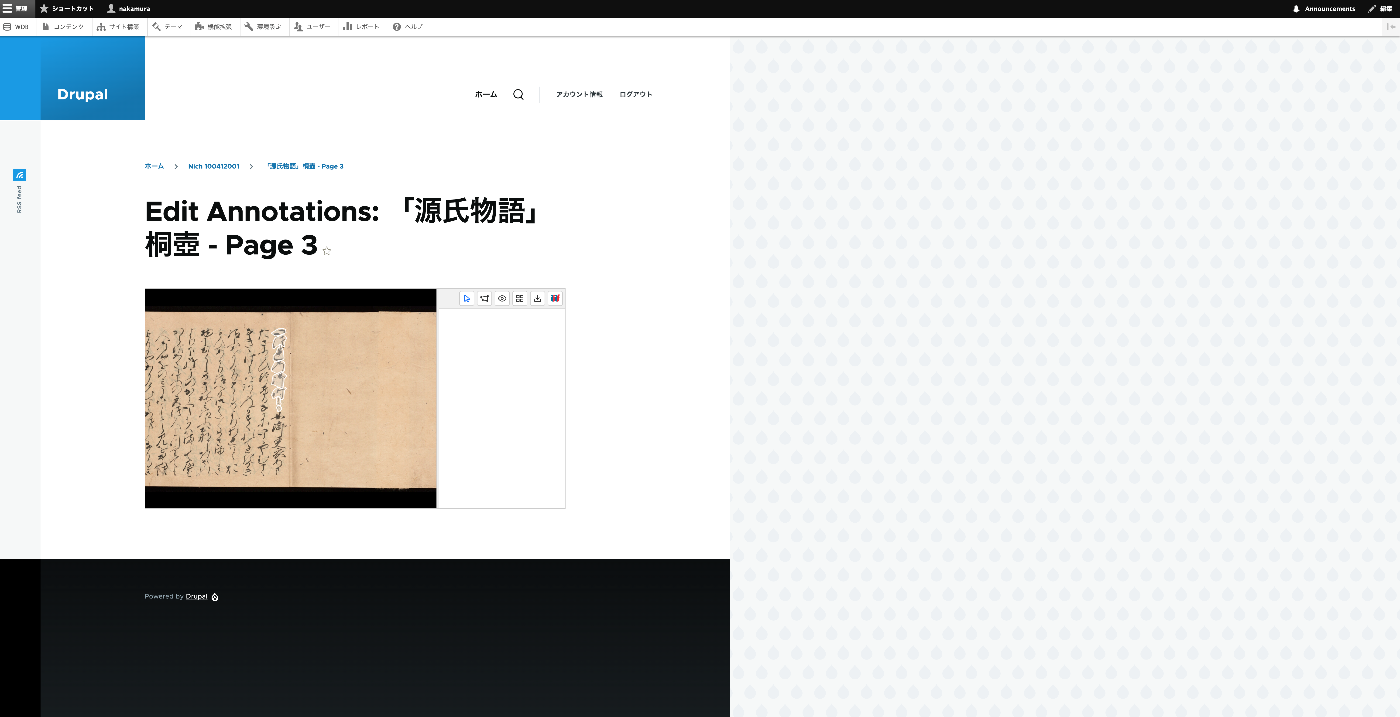The image size is (1400, 717).
Task: Toggle annotation visibility eye icon
Action: pyautogui.click(x=502, y=298)
